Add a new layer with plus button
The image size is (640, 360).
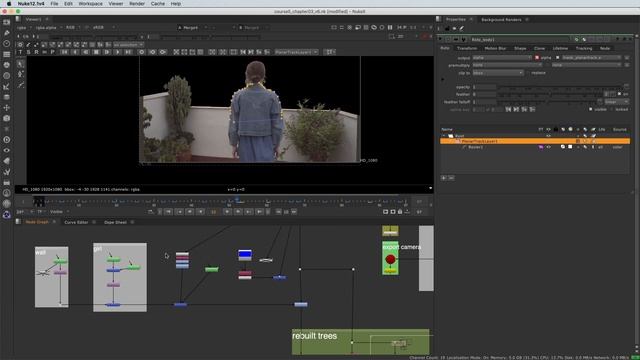[x=444, y=178]
